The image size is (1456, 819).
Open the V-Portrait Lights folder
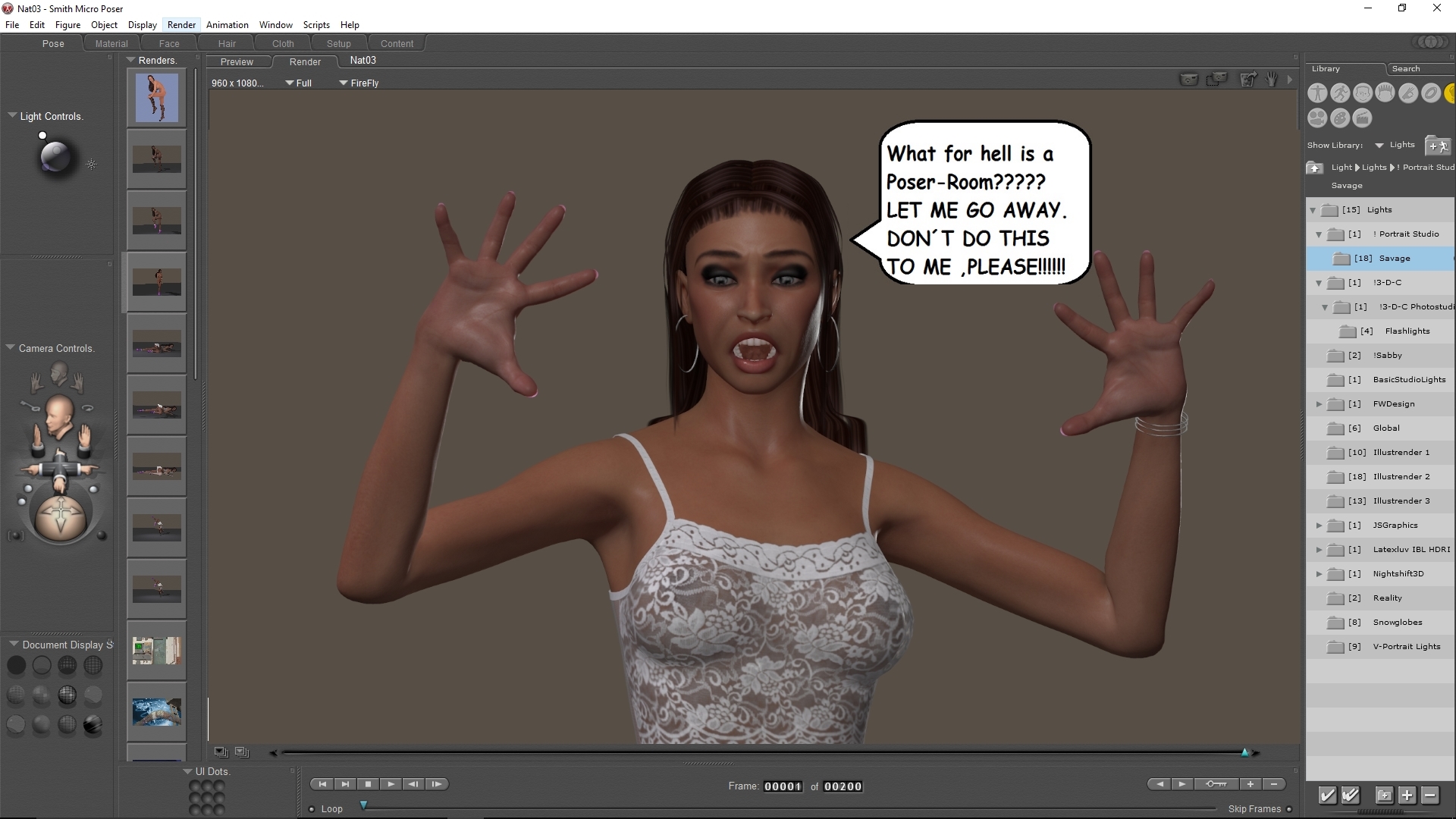click(1405, 647)
